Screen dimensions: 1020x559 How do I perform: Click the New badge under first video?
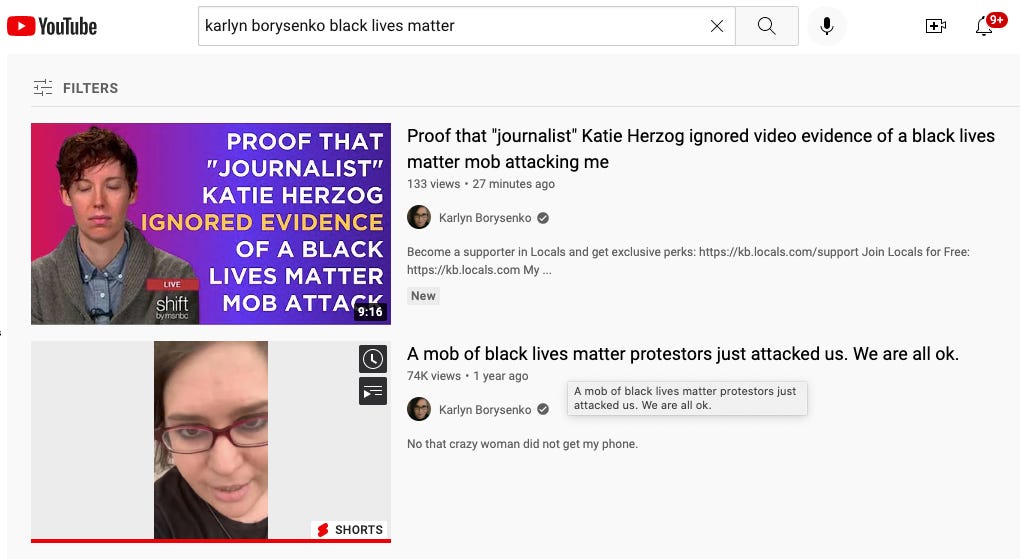point(423,296)
